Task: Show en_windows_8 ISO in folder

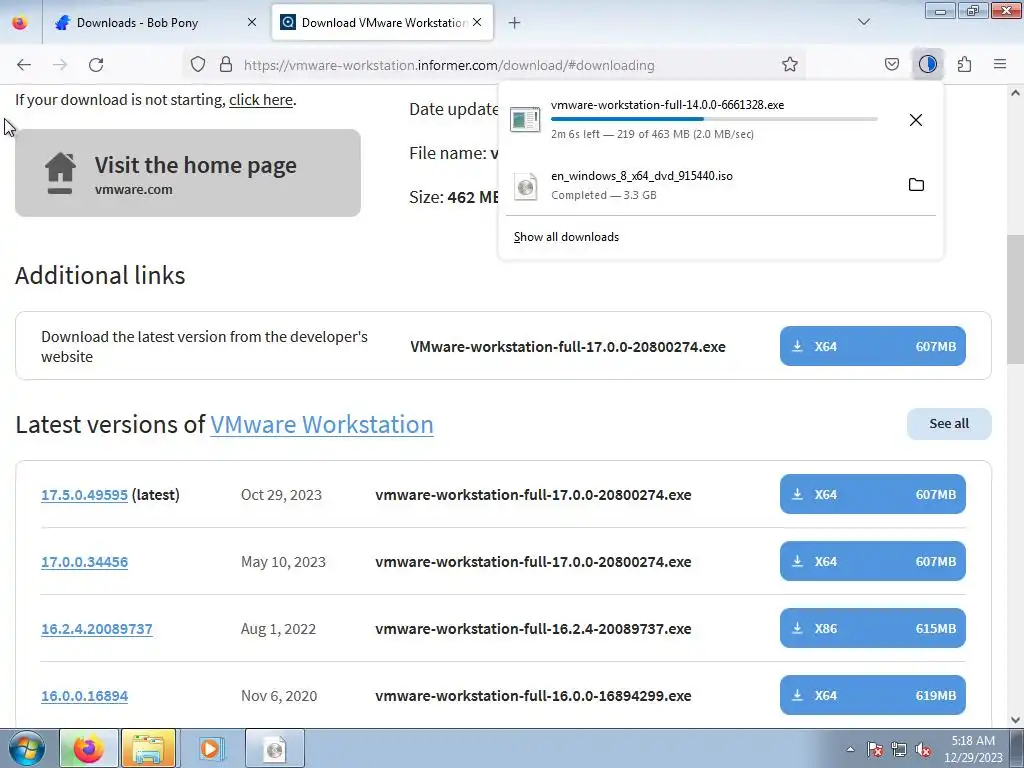Action: (916, 185)
